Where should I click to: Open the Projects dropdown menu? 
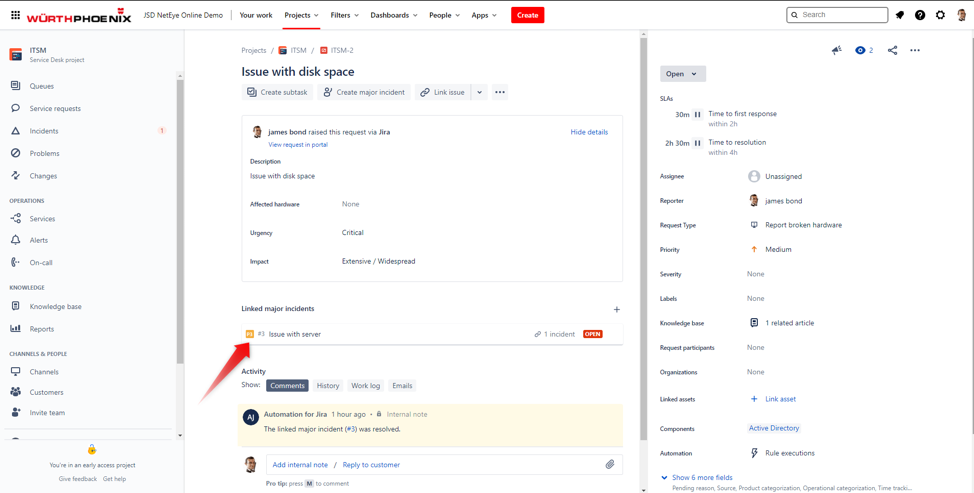pos(301,15)
